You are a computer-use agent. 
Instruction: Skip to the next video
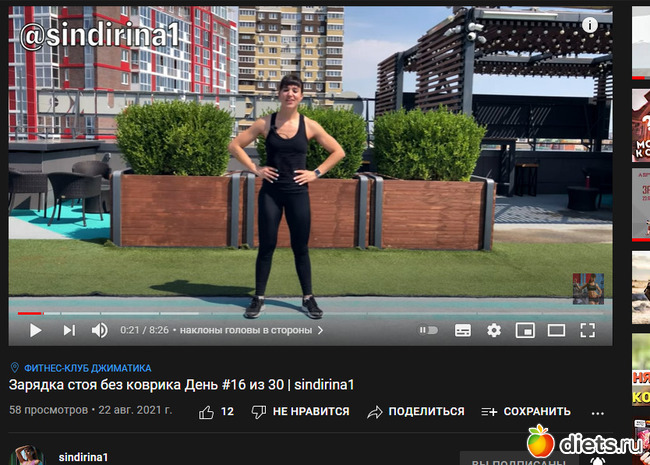(x=69, y=330)
